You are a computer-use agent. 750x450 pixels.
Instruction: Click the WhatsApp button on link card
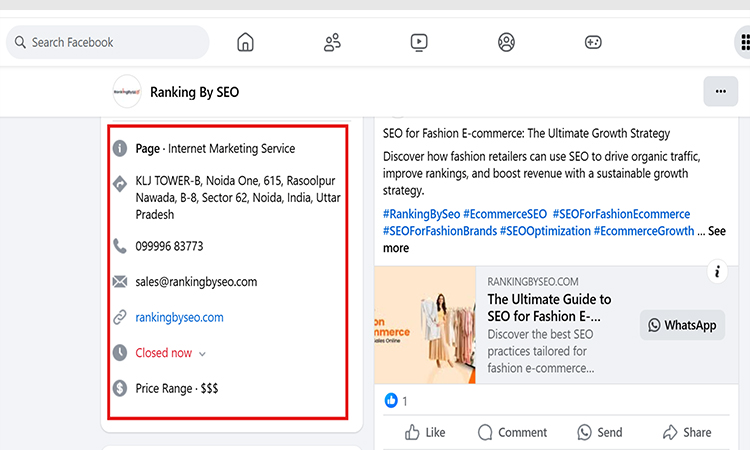(x=682, y=325)
